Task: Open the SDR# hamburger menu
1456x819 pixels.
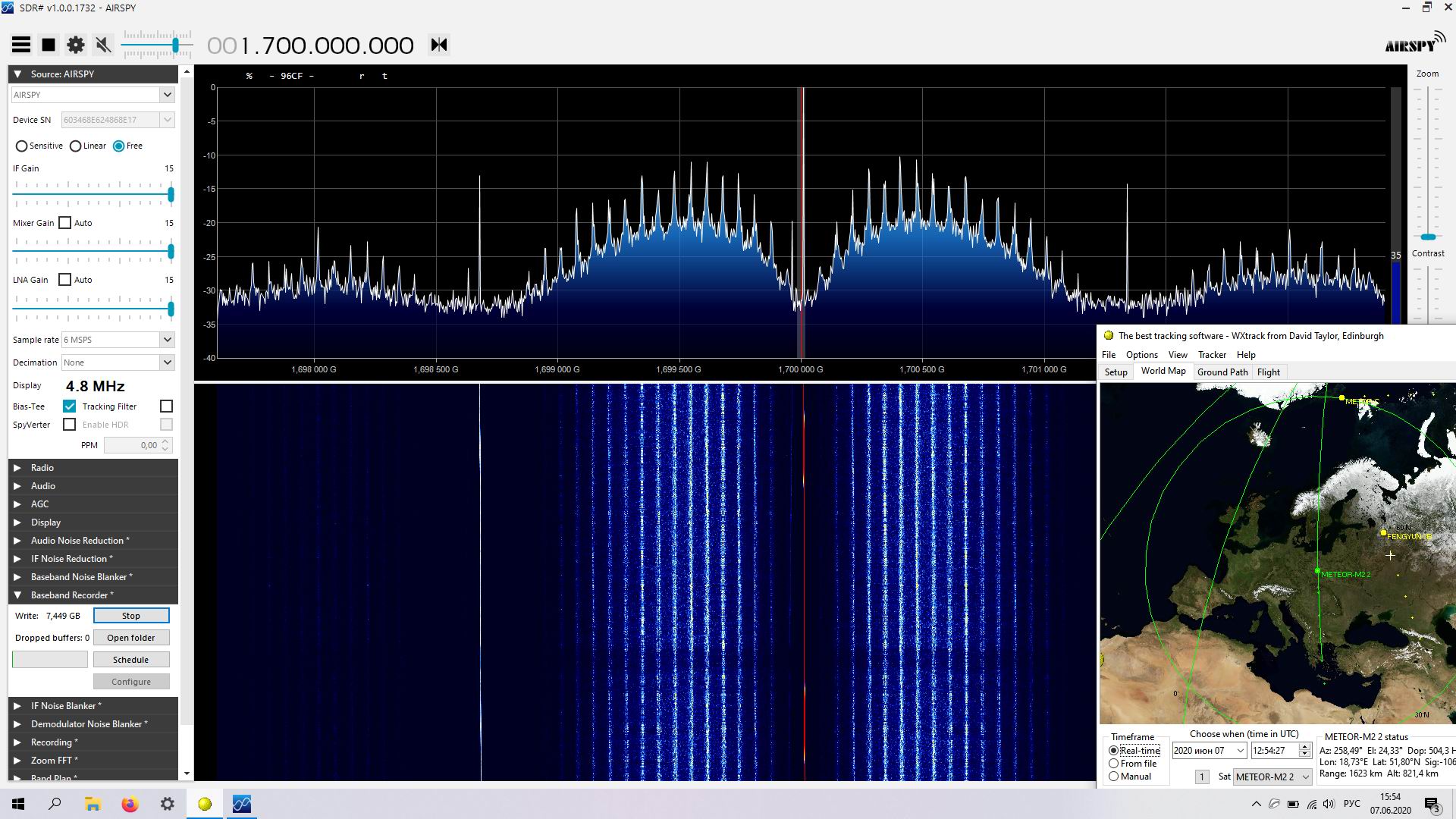Action: [21, 45]
